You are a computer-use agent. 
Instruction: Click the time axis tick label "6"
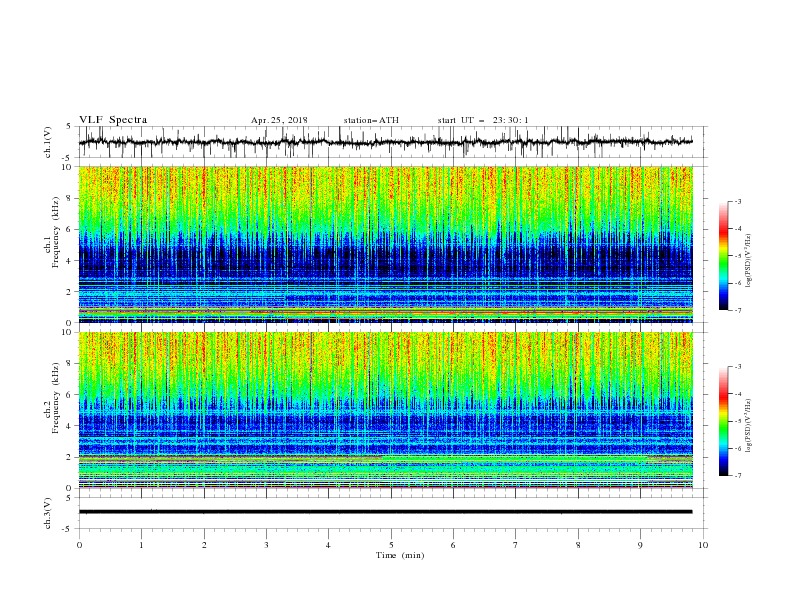pyautogui.click(x=453, y=545)
